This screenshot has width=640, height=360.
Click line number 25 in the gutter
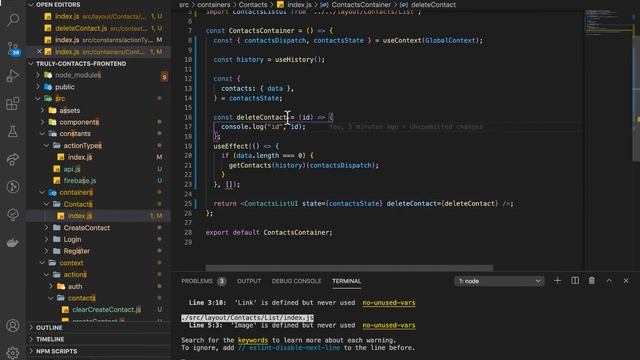click(x=188, y=204)
